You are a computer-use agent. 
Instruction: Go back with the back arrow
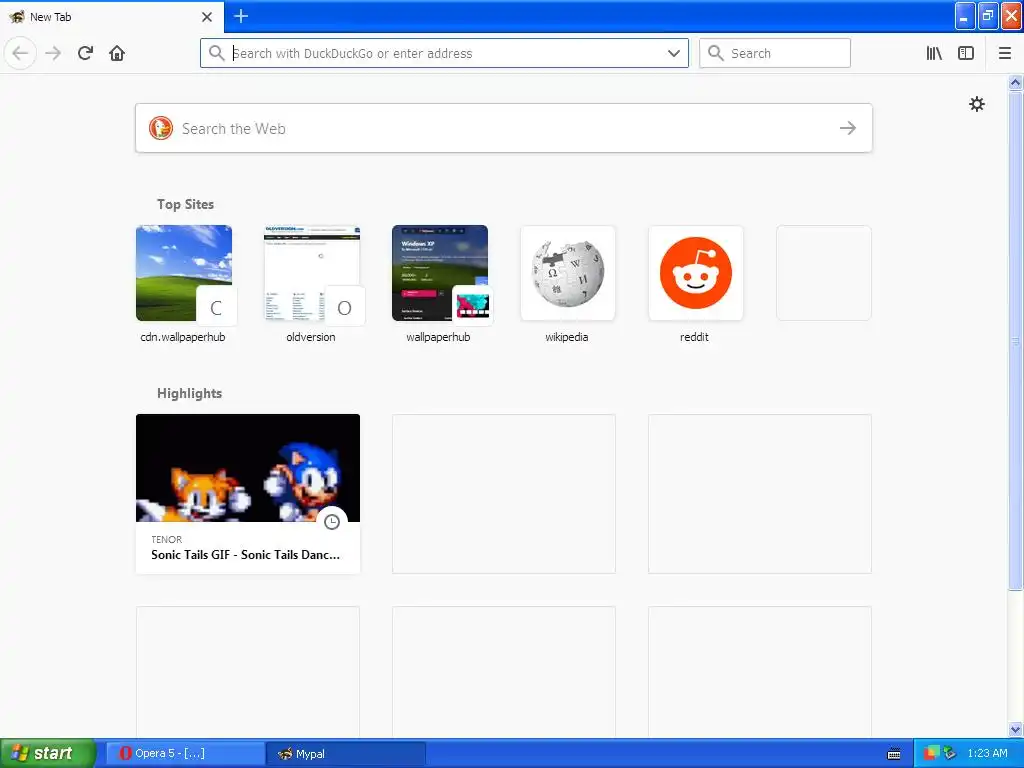pos(20,53)
